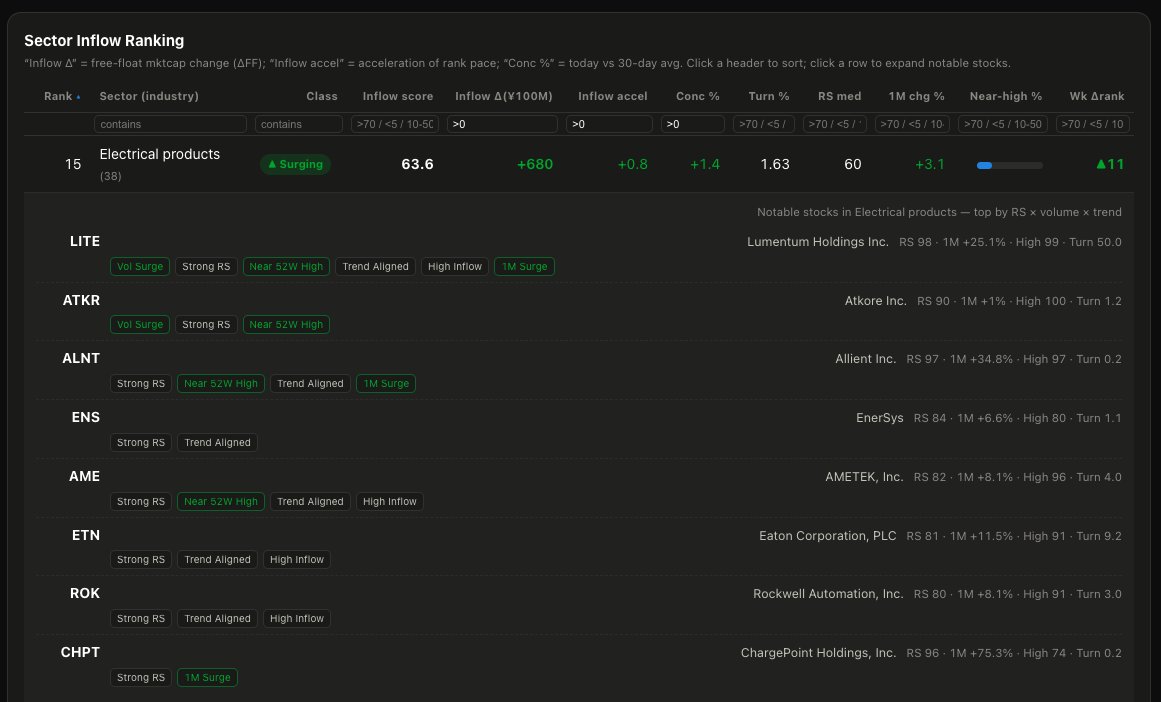The width and height of the screenshot is (1161, 702).
Task: Sort by the Class column header
Action: [321, 96]
